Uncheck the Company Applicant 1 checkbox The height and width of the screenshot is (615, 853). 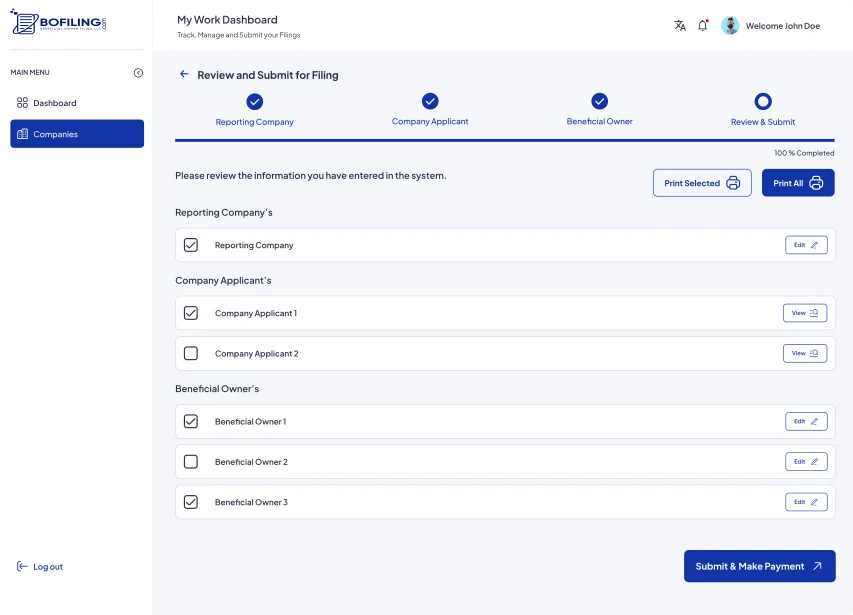point(191,313)
